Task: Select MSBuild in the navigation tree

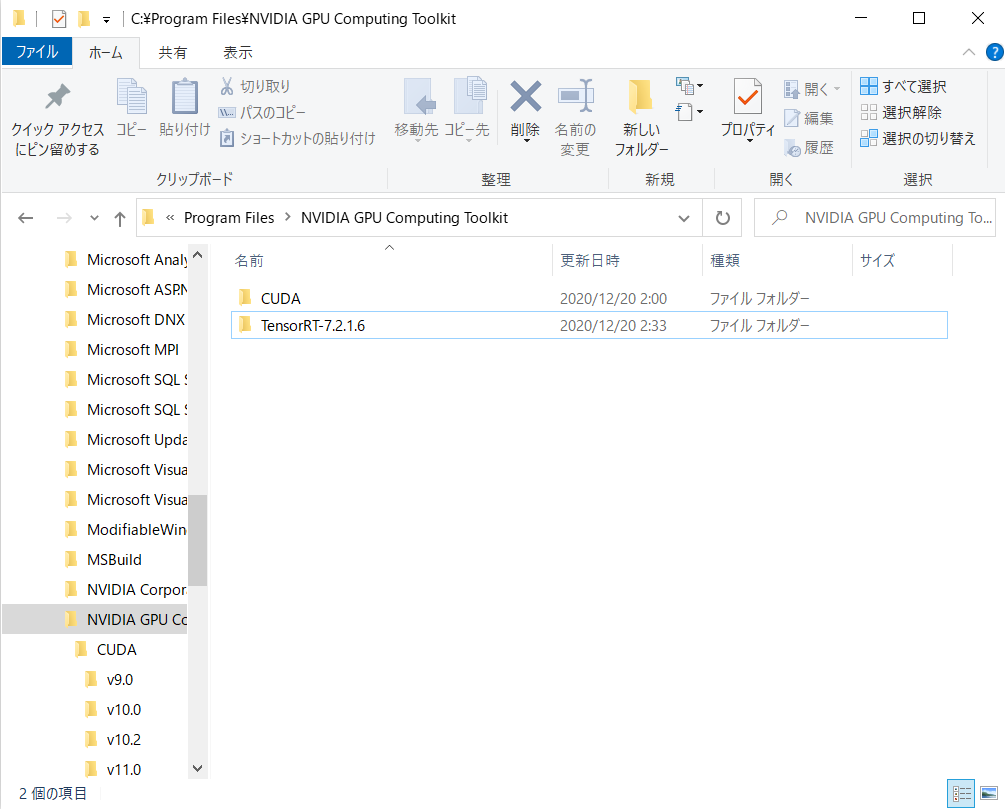Action: point(114,560)
